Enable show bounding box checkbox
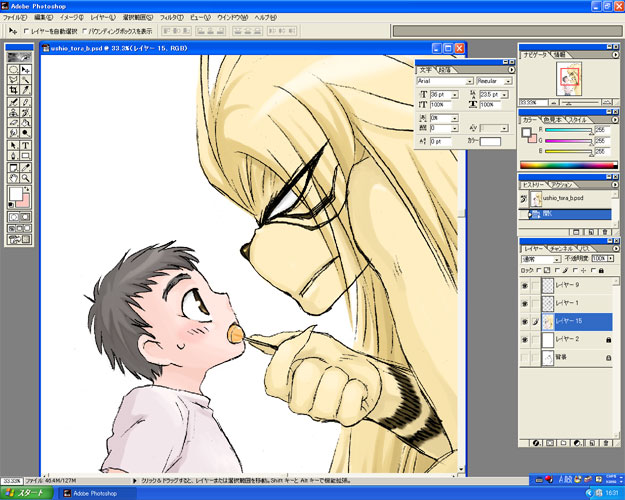 [85, 31]
